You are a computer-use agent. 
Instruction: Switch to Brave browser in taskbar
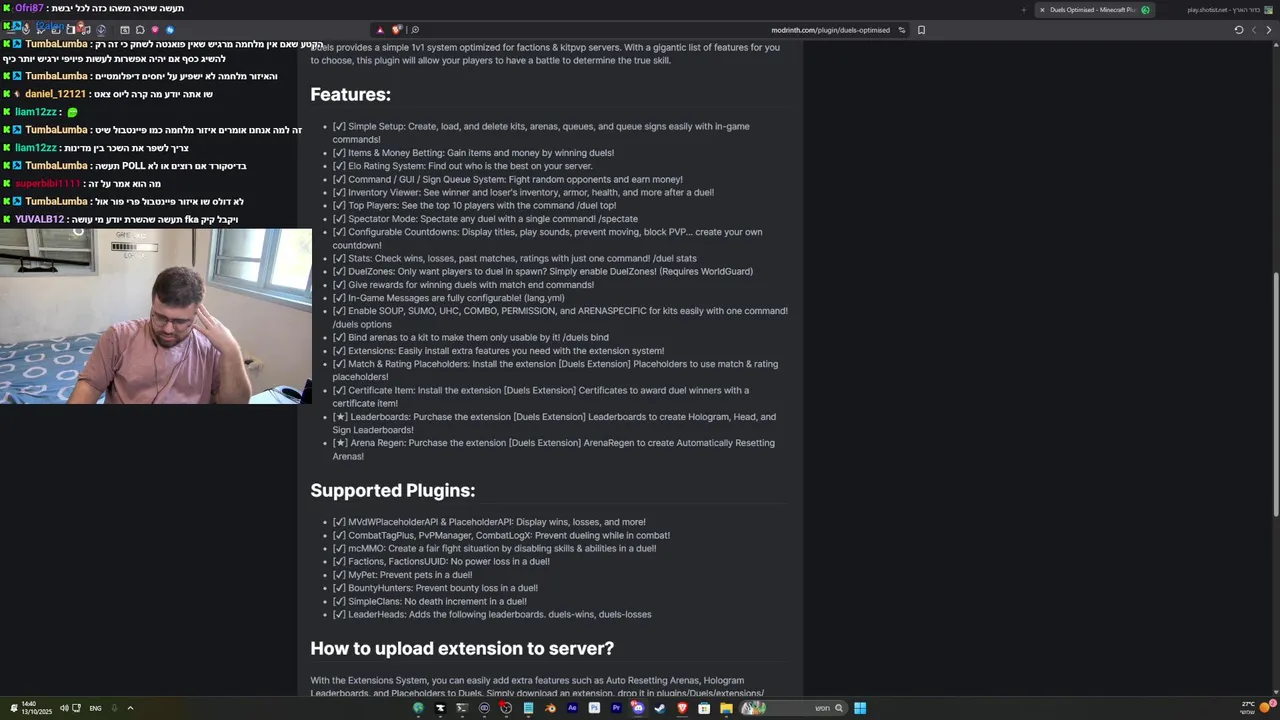683,708
